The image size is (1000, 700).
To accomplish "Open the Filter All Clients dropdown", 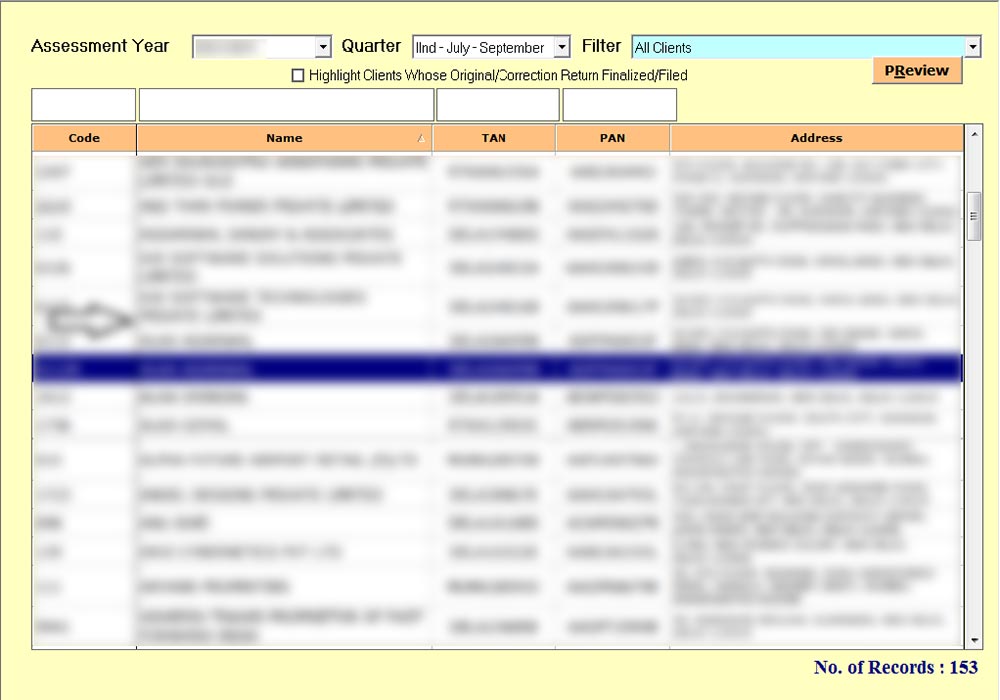I will tap(973, 47).
